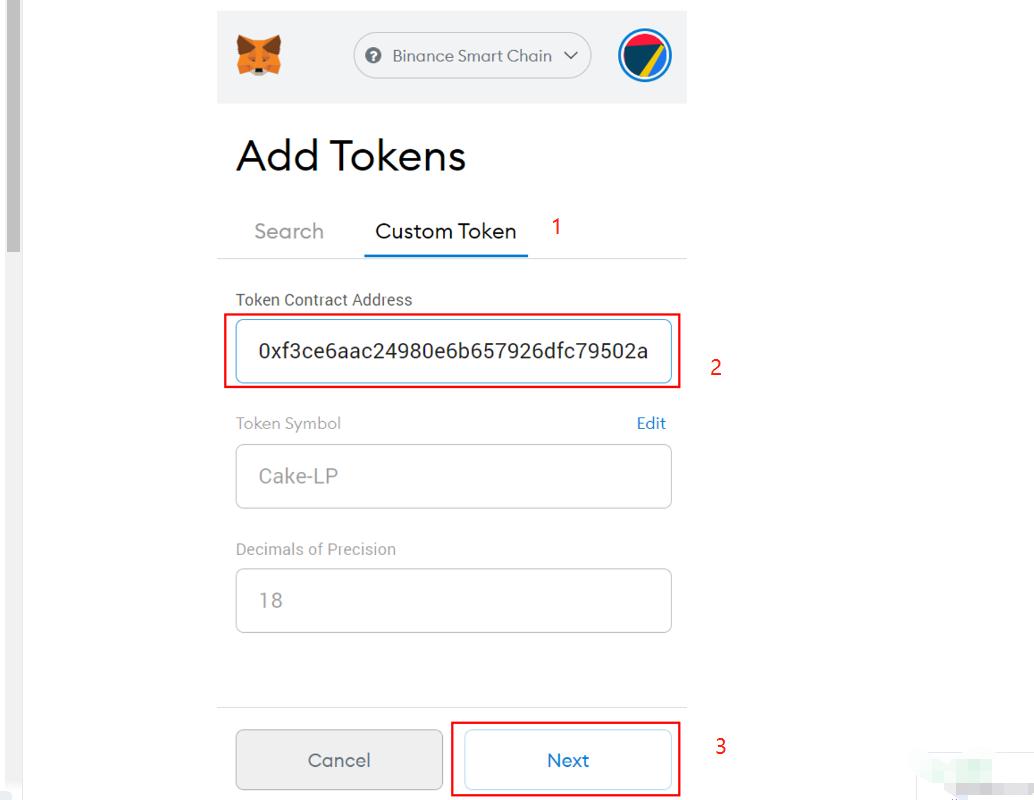Select the Custom Token tab
Screen dimensions: 1034x800
click(444, 231)
